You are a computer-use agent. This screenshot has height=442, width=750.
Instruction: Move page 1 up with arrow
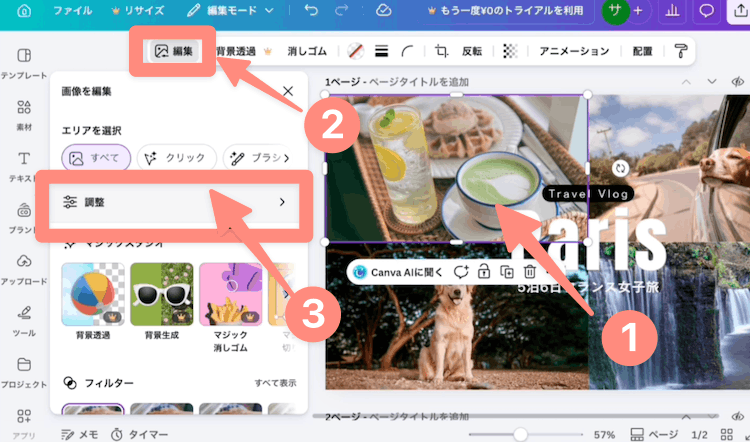686,82
